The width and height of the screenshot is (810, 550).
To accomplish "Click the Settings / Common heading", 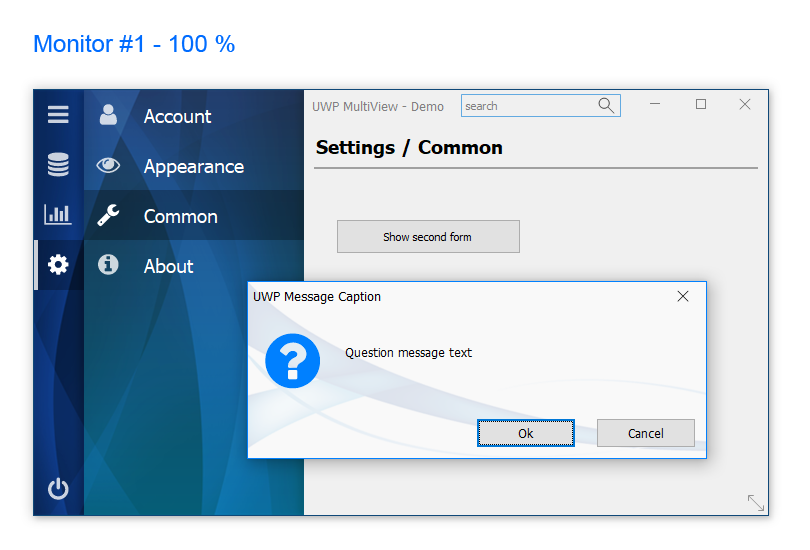I will (409, 148).
